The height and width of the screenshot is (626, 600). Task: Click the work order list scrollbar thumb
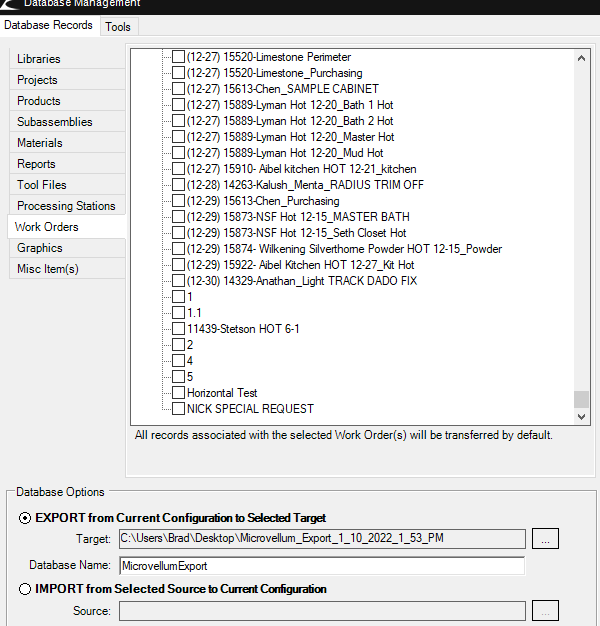pyautogui.click(x=581, y=399)
